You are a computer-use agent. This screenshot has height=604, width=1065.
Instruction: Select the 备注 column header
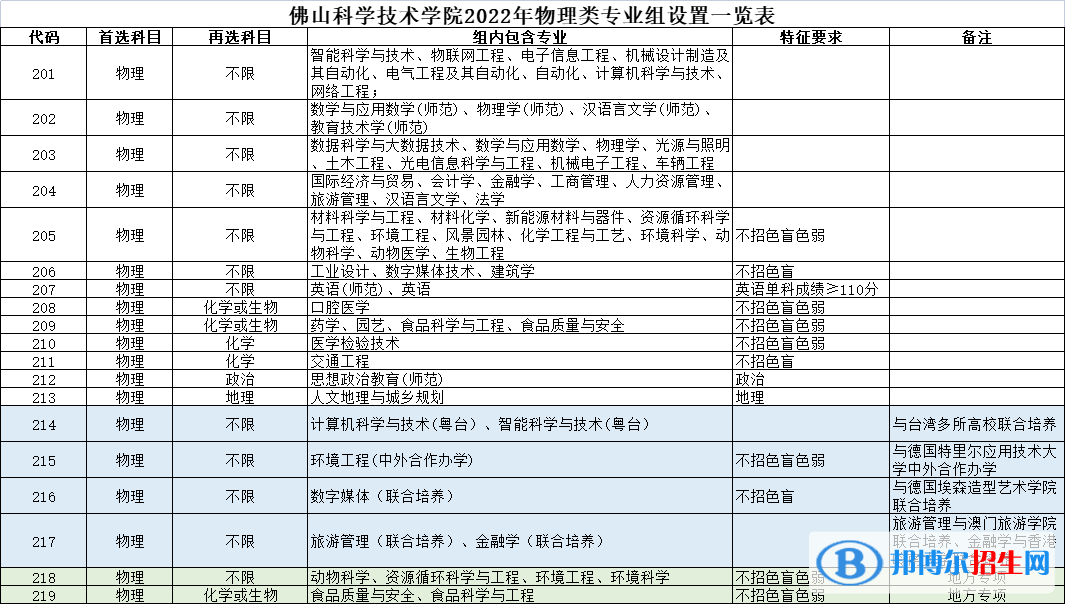977,37
